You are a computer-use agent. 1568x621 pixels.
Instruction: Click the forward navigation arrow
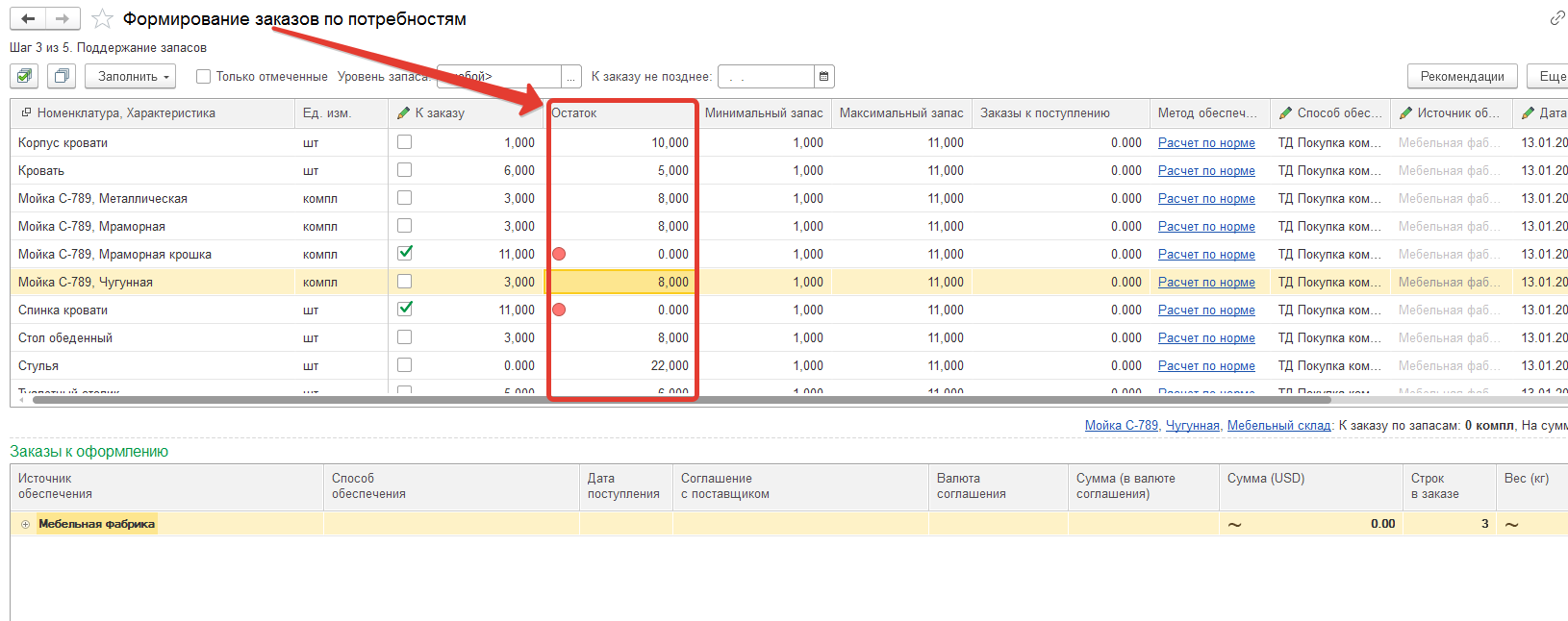[x=63, y=18]
